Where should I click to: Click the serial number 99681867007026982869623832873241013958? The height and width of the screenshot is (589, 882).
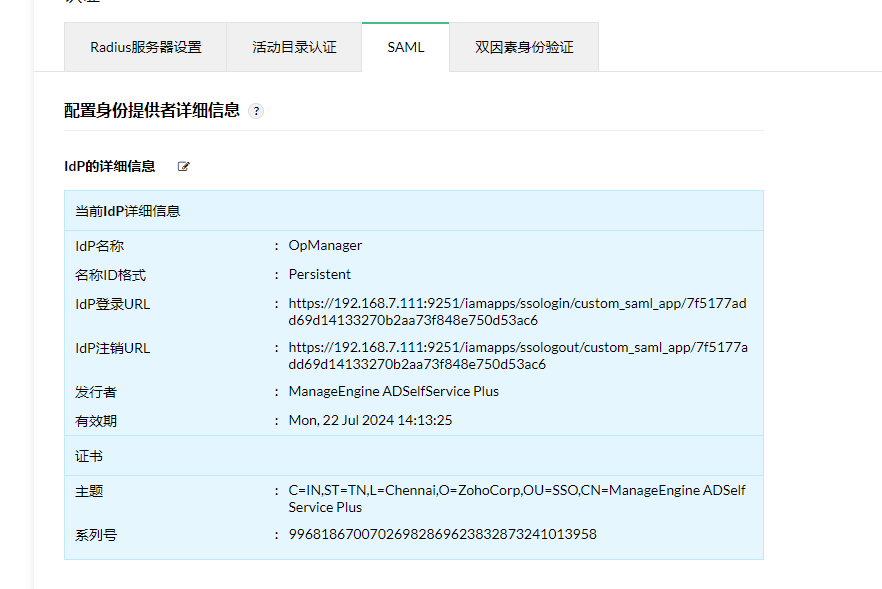point(443,534)
